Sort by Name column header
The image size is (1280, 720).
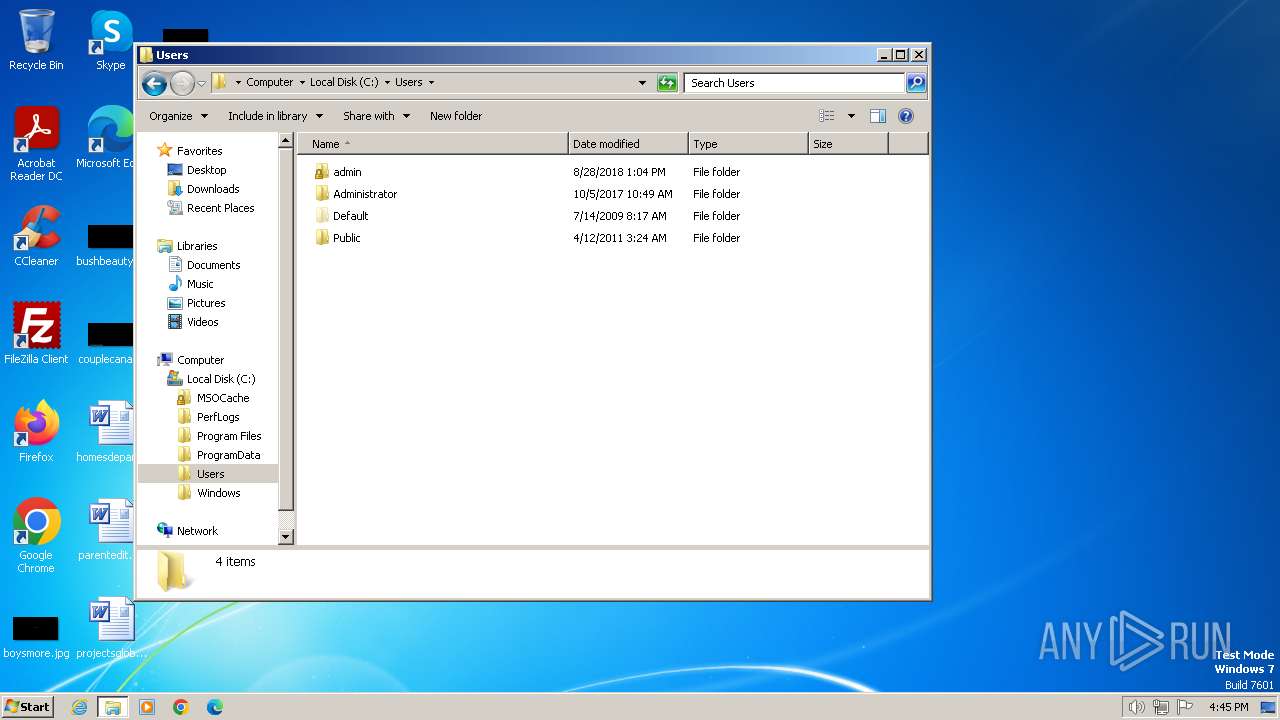tap(432, 144)
